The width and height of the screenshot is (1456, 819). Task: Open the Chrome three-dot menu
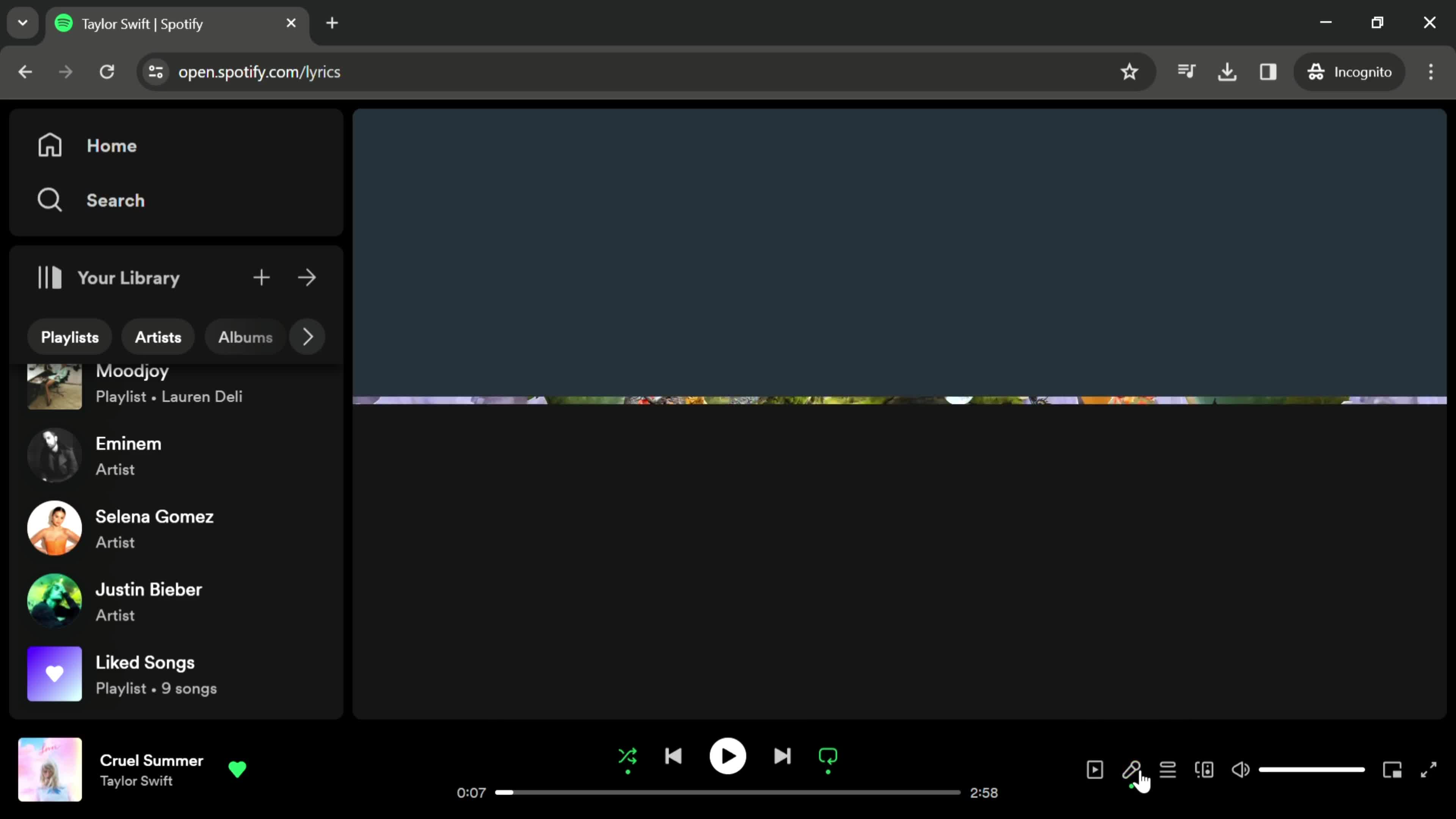pyautogui.click(x=1431, y=72)
